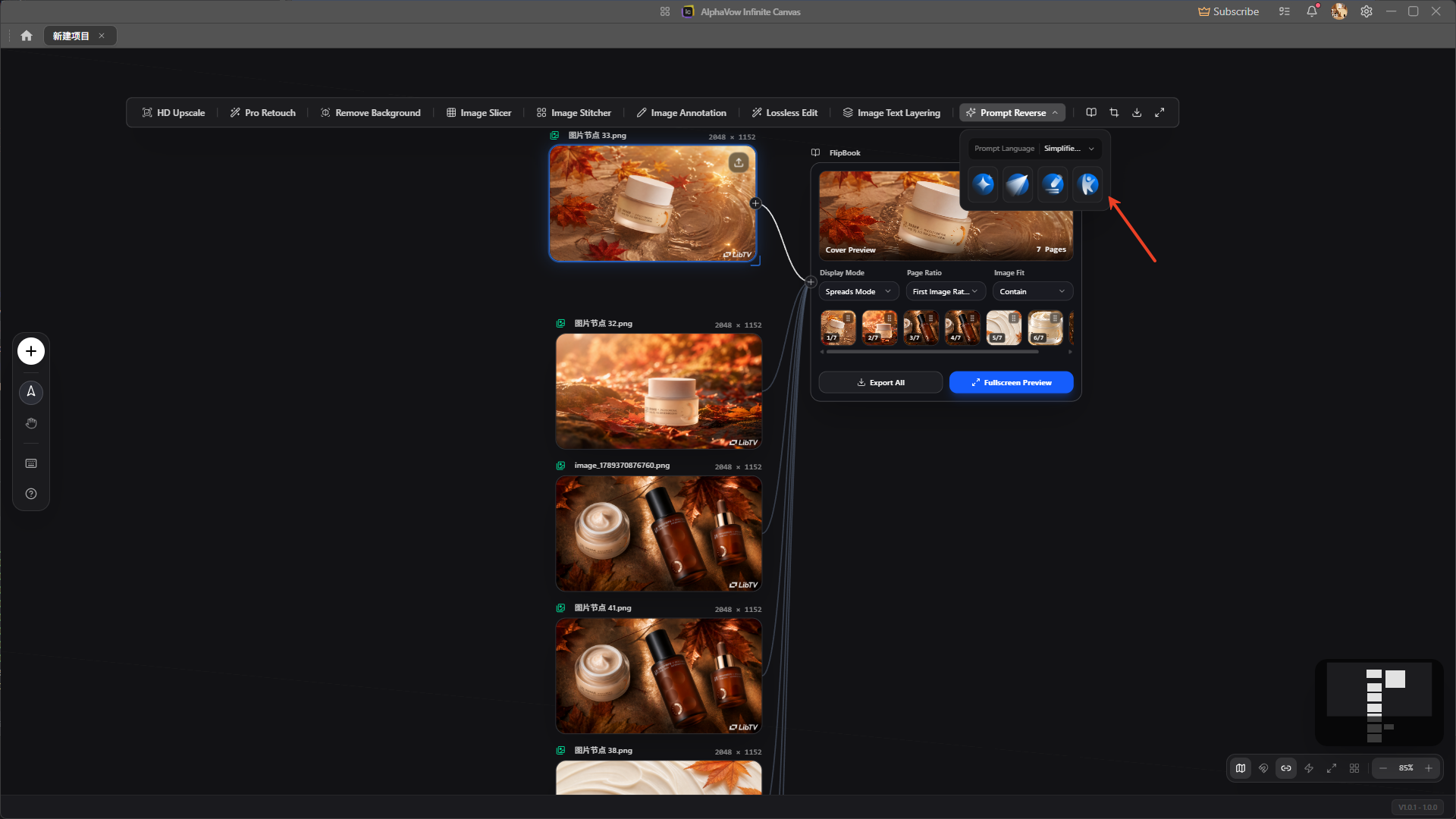This screenshot has height=819, width=1456.
Task: Click Export All button
Action: 880,382
